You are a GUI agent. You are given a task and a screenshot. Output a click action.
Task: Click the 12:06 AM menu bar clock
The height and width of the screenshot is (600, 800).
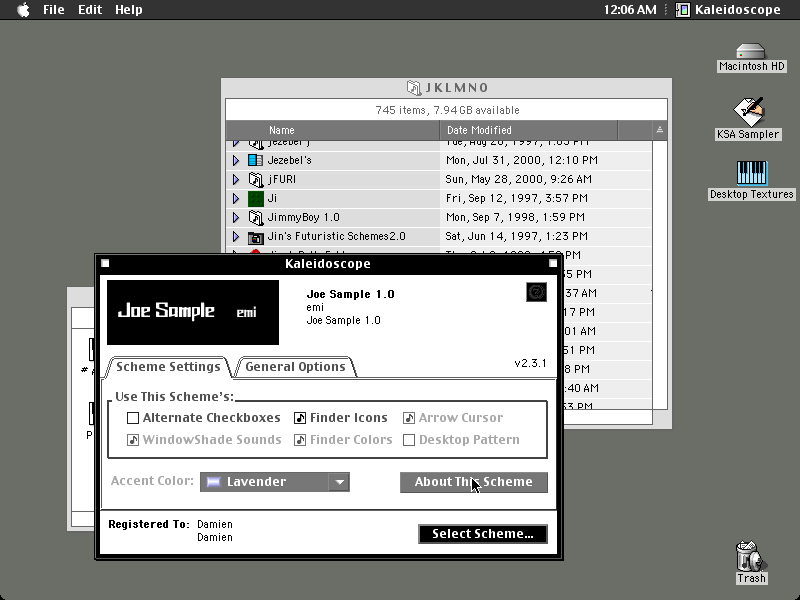[630, 10]
